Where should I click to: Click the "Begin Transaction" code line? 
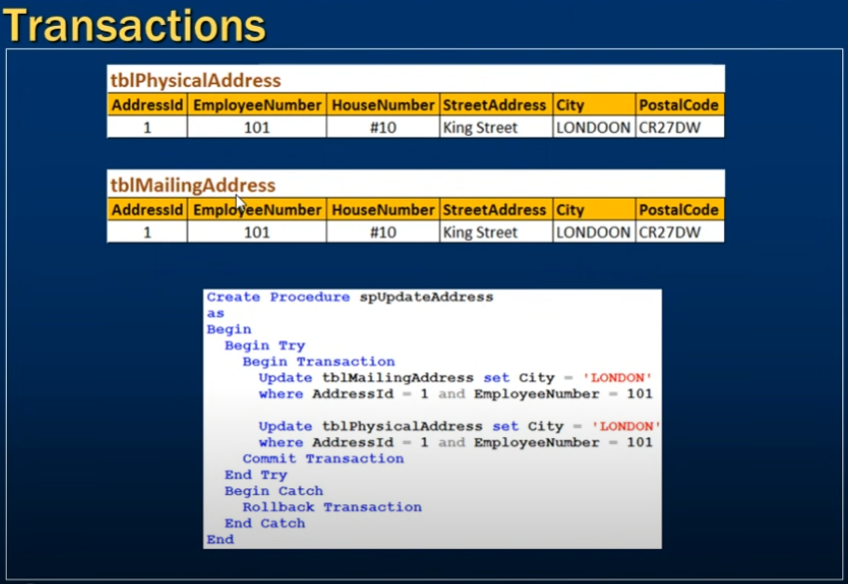click(x=319, y=361)
